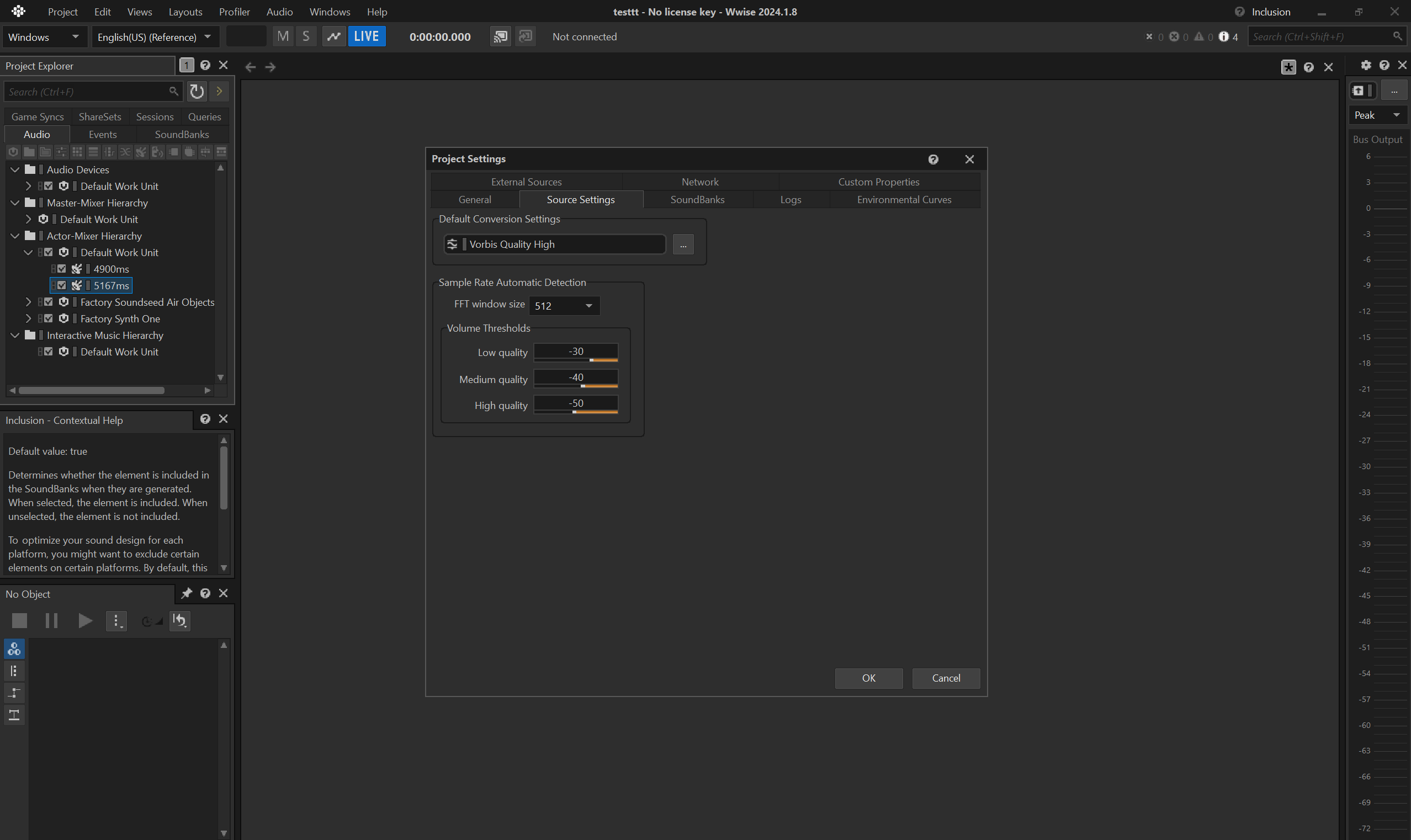The image size is (1411, 840).
Task: Click the transport Stop button
Action: click(20, 620)
